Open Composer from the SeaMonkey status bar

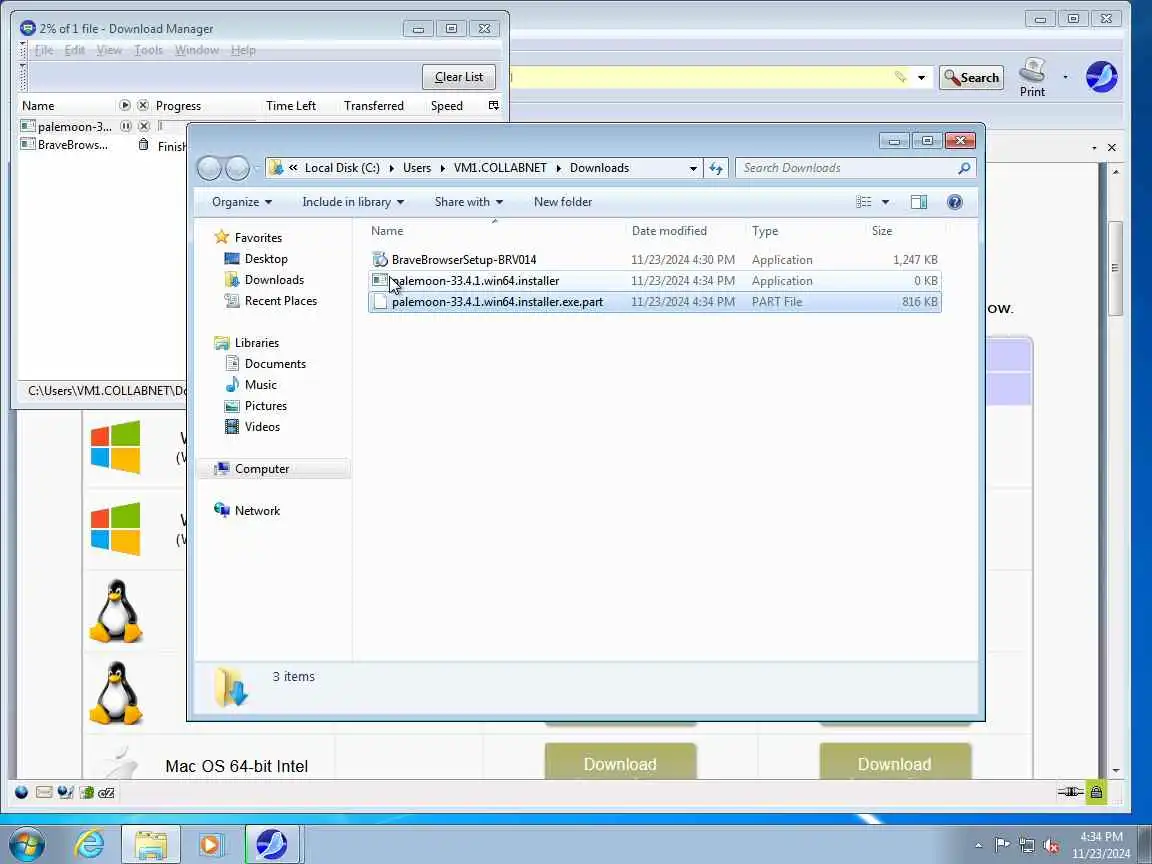pos(65,792)
